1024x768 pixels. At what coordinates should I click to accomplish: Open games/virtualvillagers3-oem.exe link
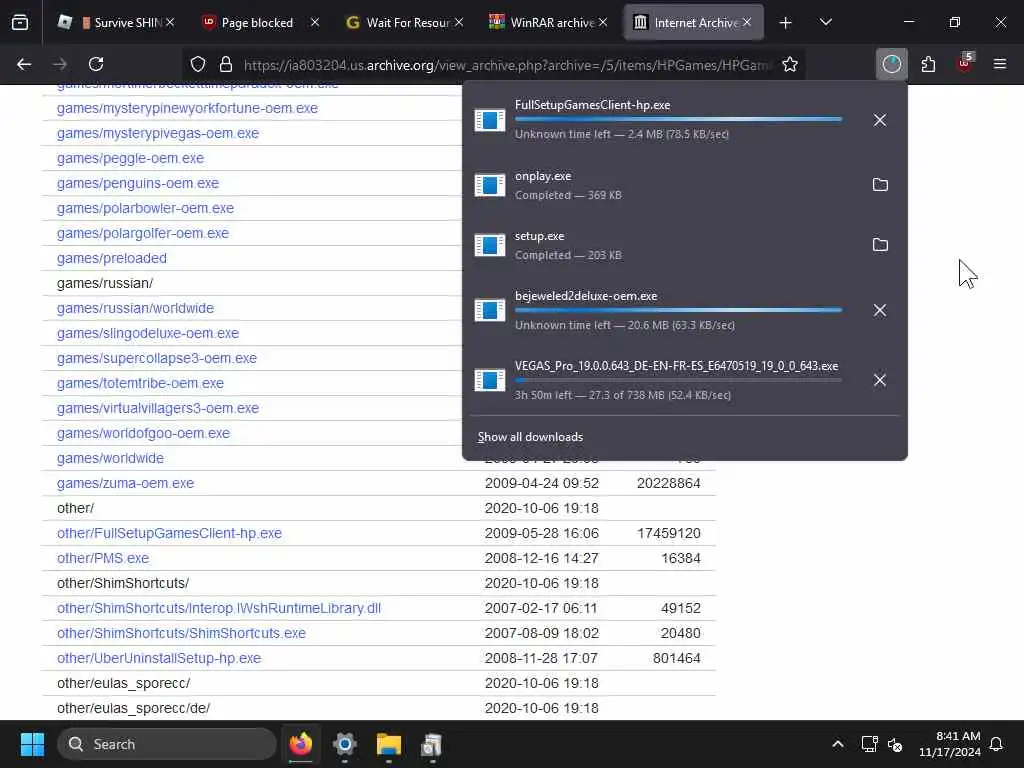tap(157, 408)
